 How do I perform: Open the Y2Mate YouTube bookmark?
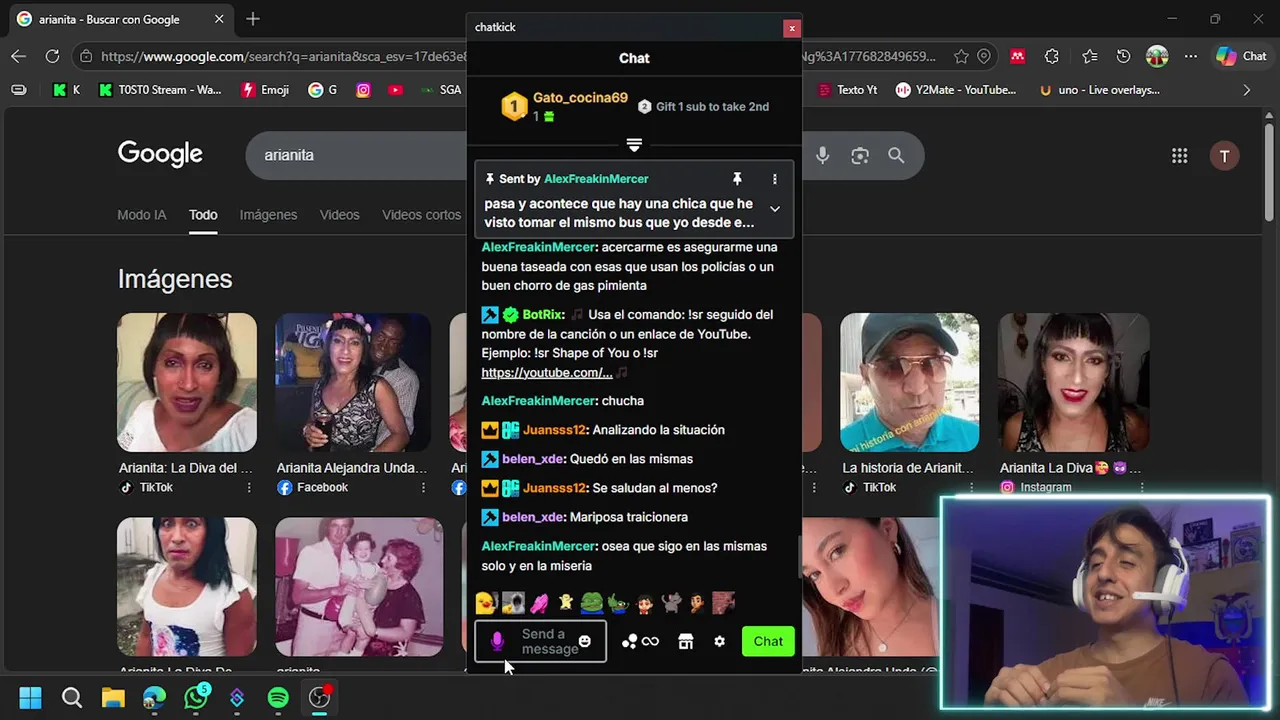(955, 90)
